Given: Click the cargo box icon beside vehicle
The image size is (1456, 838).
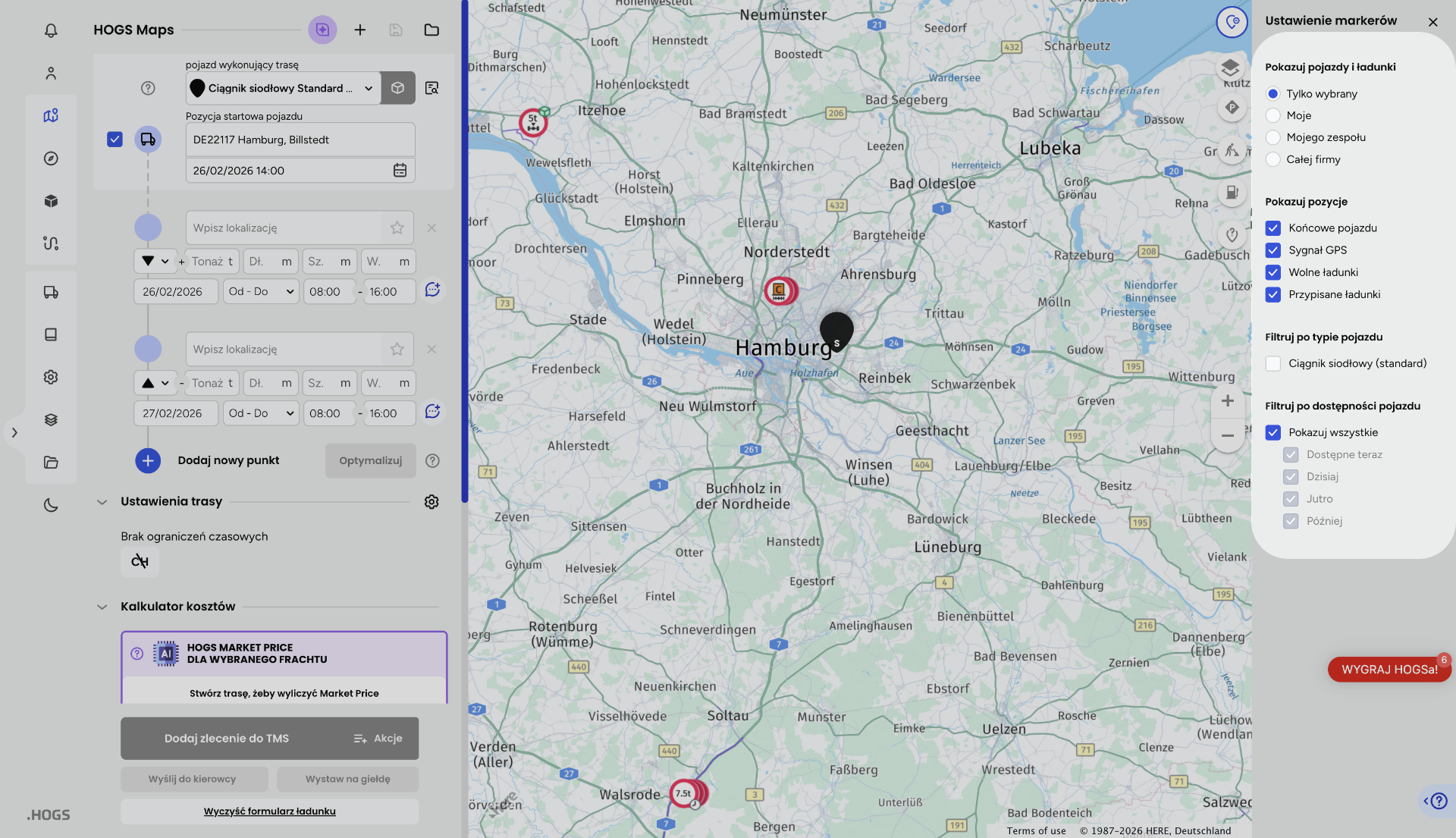Looking at the screenshot, I should [397, 88].
